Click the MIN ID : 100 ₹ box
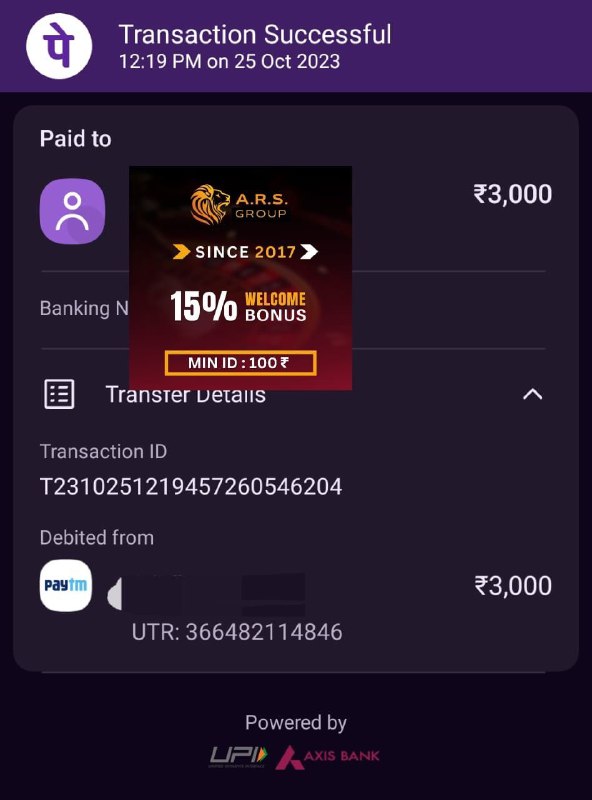Image resolution: width=592 pixels, height=800 pixels. (240, 363)
